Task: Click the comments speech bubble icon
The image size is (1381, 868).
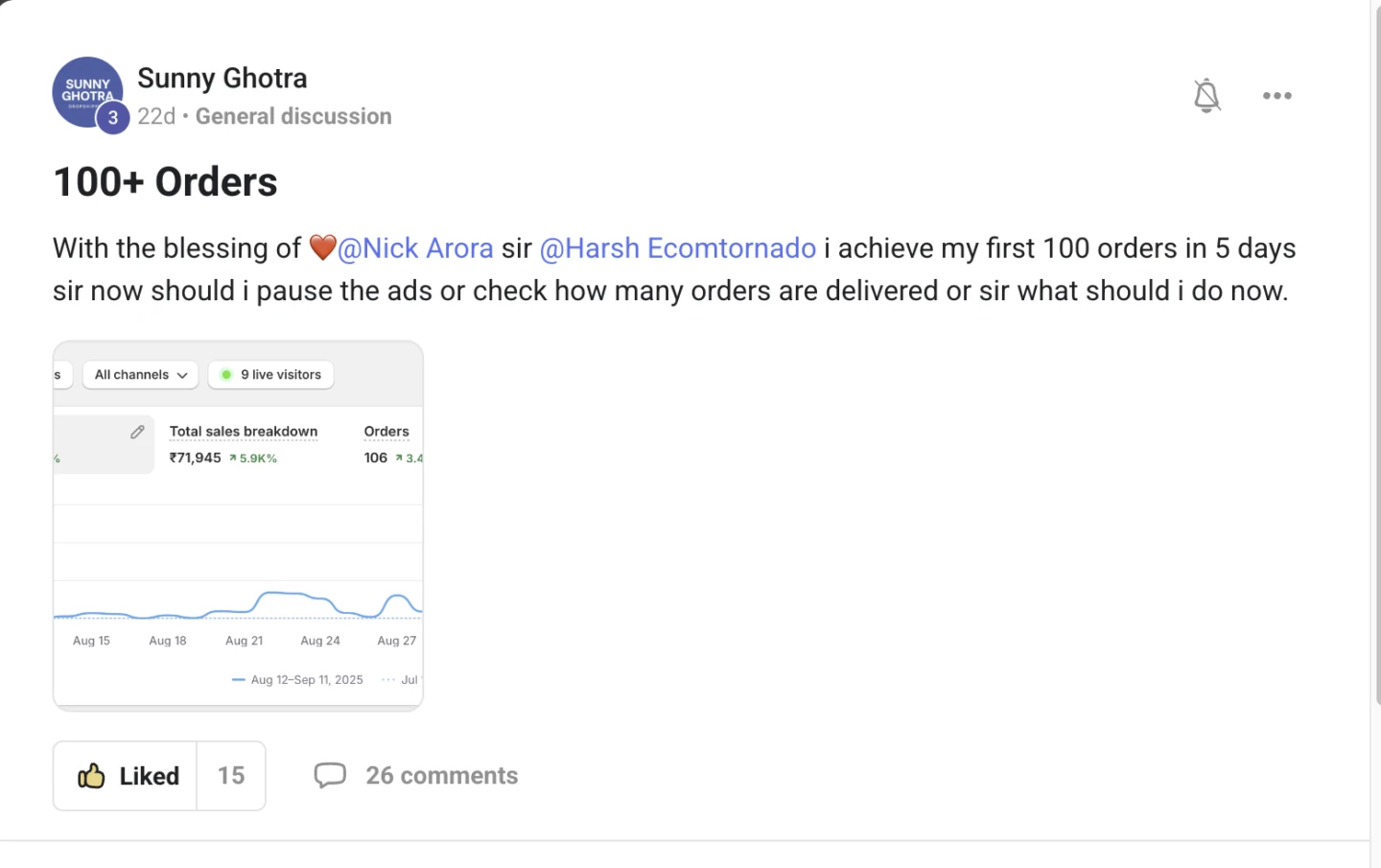Action: coord(330,775)
